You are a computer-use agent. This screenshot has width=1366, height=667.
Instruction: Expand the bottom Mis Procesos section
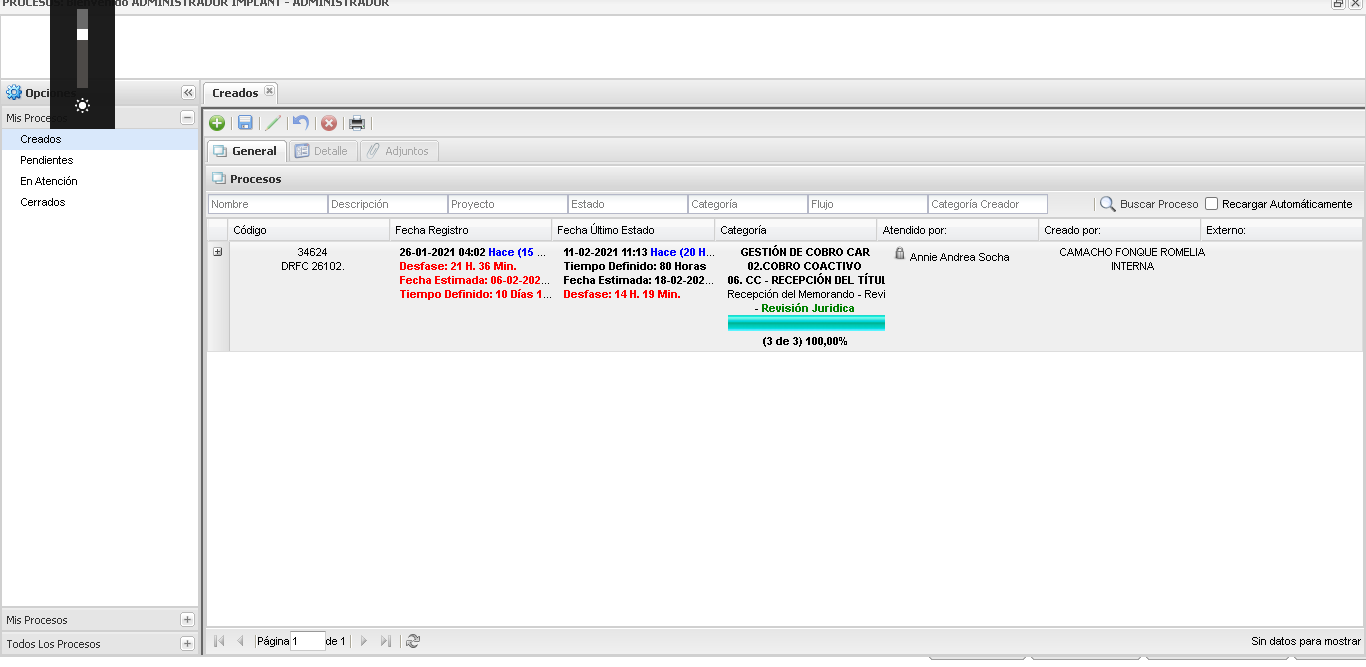point(187,620)
